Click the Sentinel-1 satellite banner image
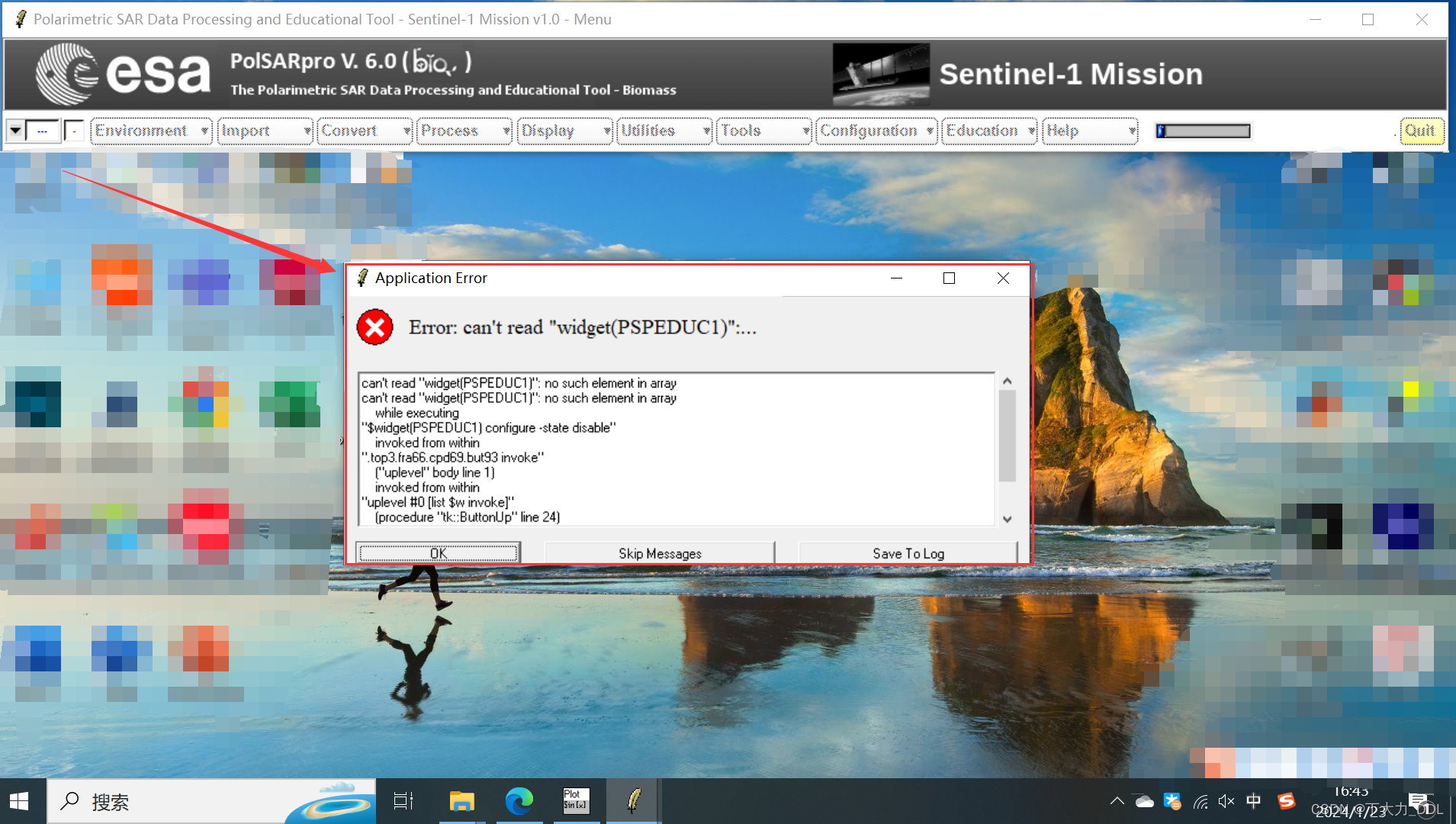Screen dimensions: 1456x824 pos(881,73)
